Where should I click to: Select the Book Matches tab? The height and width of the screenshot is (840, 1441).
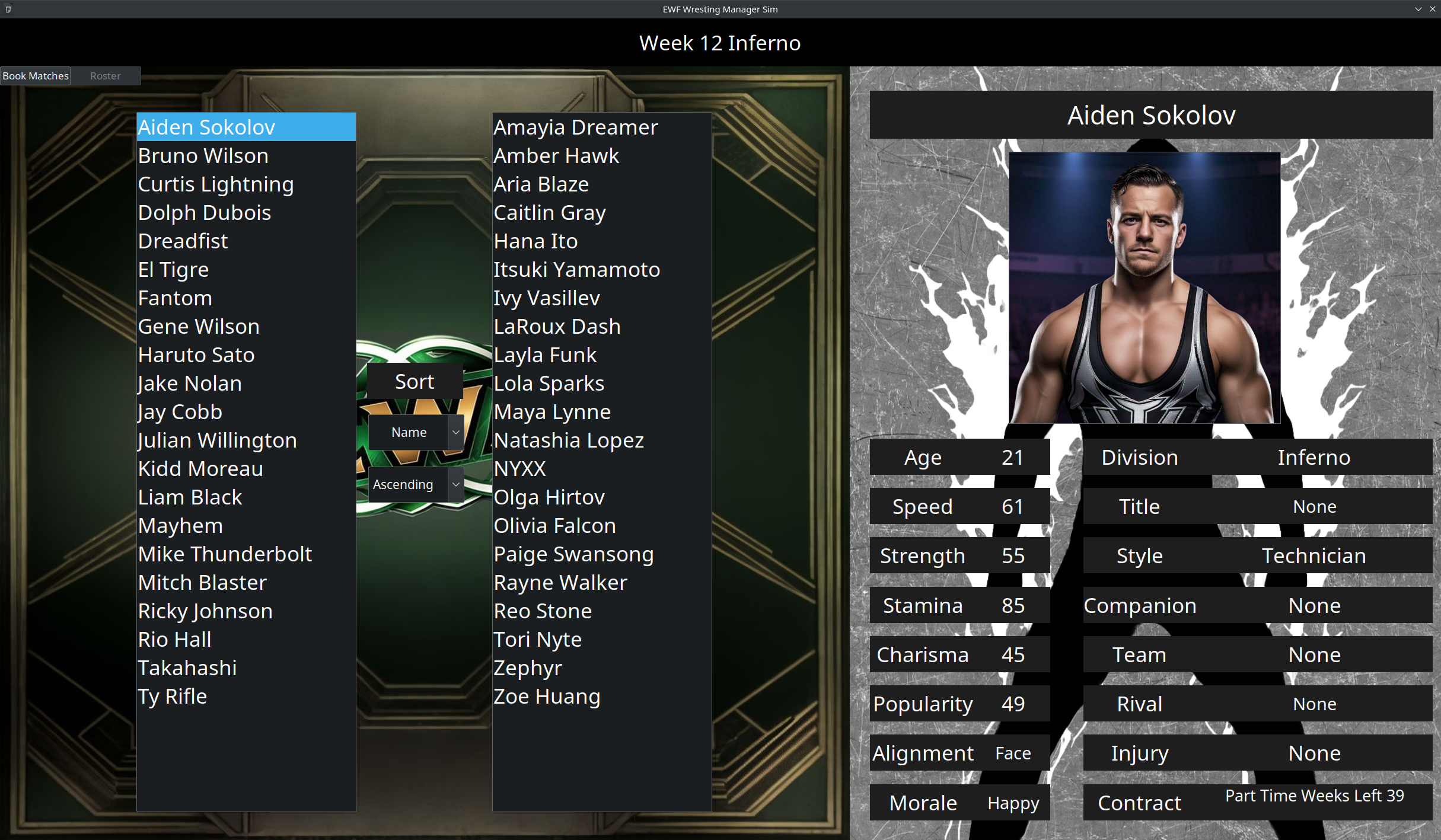36,76
